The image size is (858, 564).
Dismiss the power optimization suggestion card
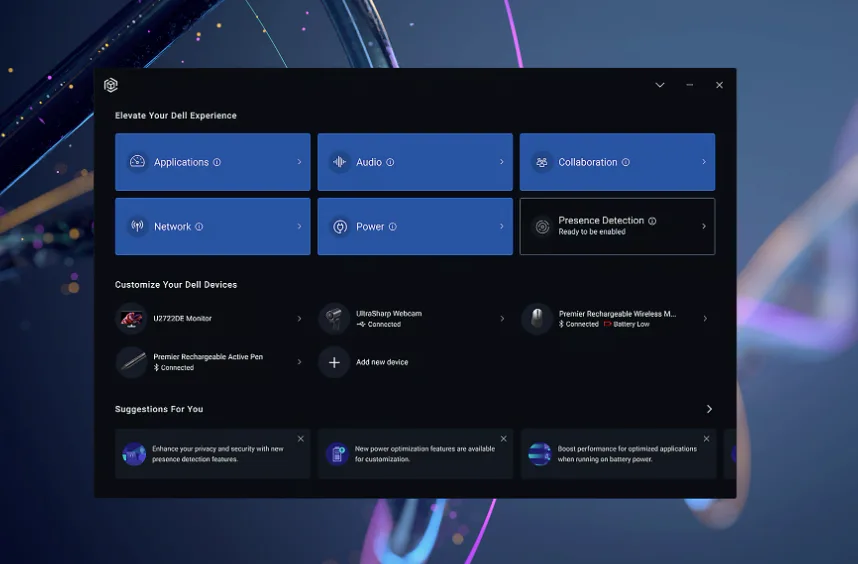[503, 439]
